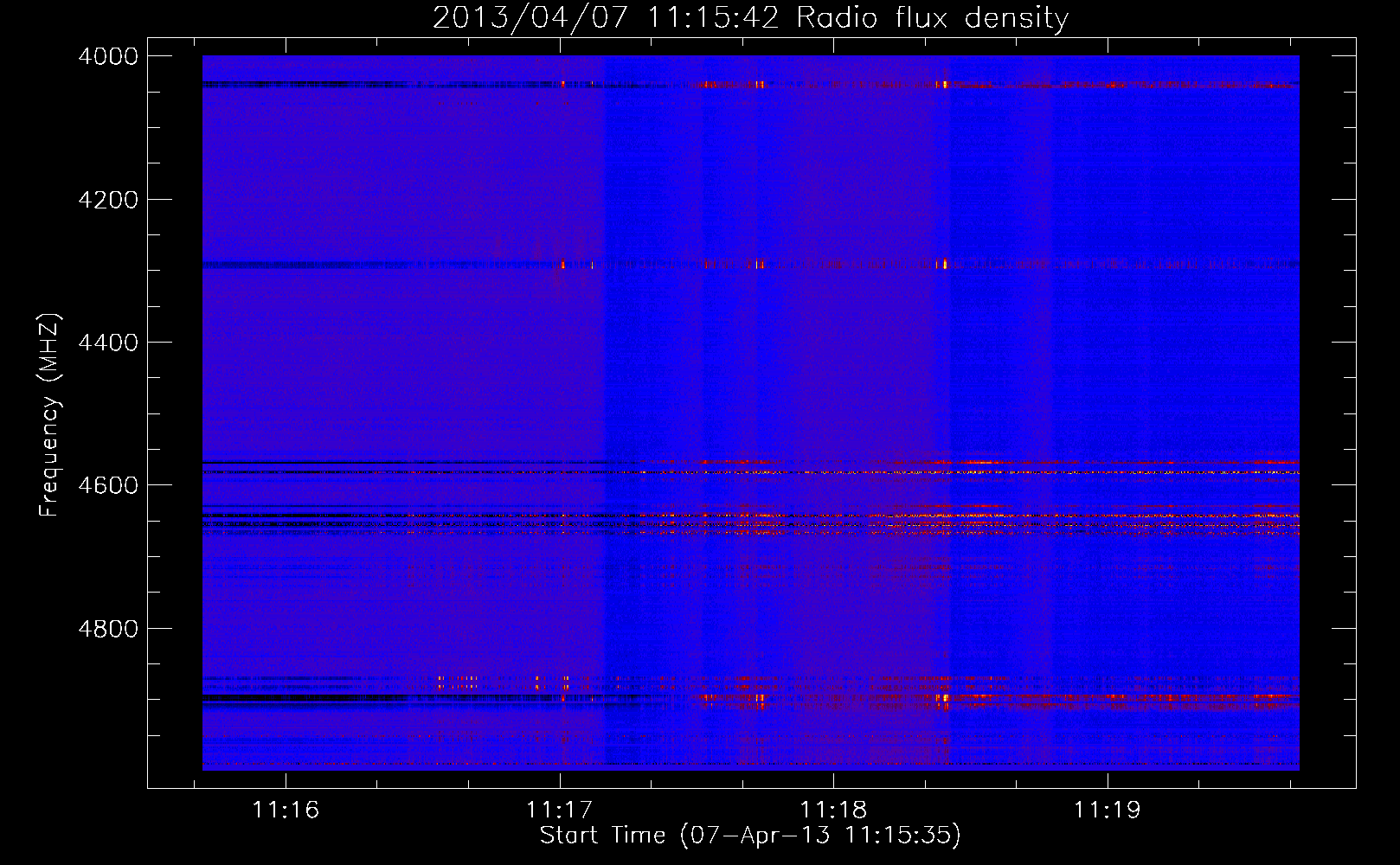1400x865 pixels.
Task: Click the 4600 frequency tick label
Action: (108, 485)
